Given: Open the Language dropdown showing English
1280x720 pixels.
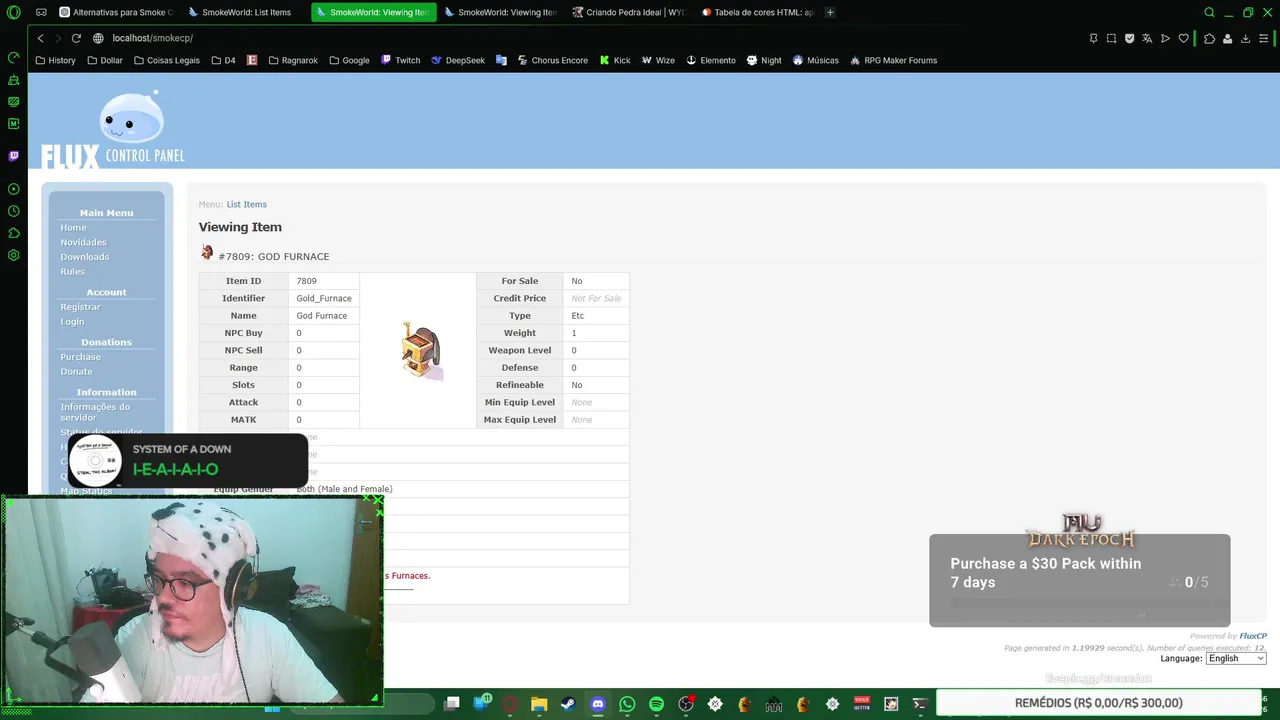Looking at the screenshot, I should tap(1236, 658).
